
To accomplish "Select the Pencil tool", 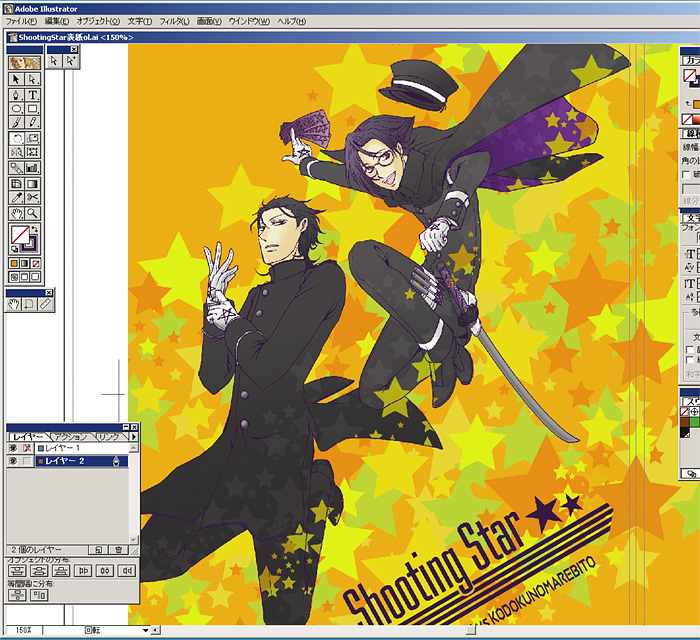I will [x=32, y=122].
